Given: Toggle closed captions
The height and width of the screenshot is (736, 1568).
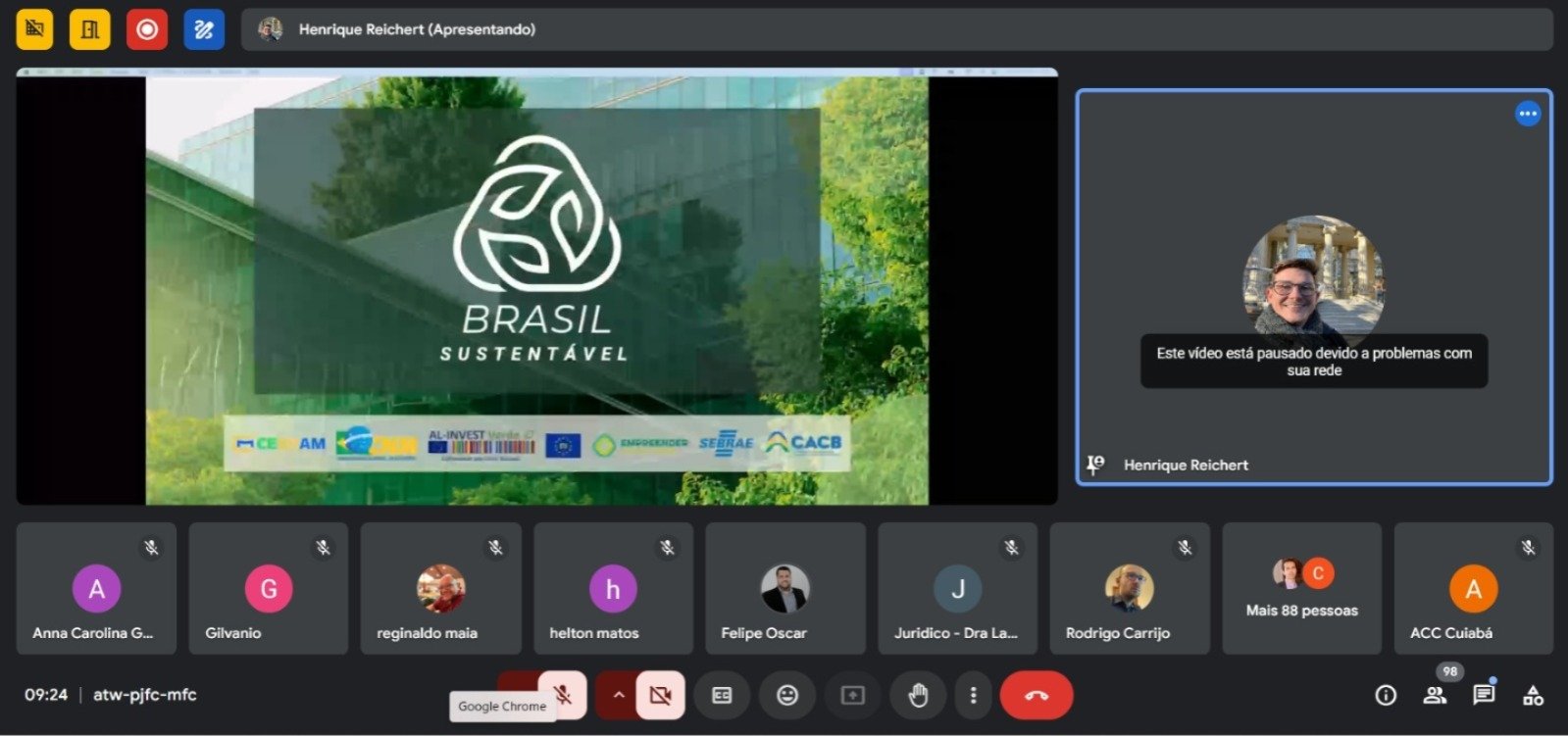Looking at the screenshot, I should point(722,695).
